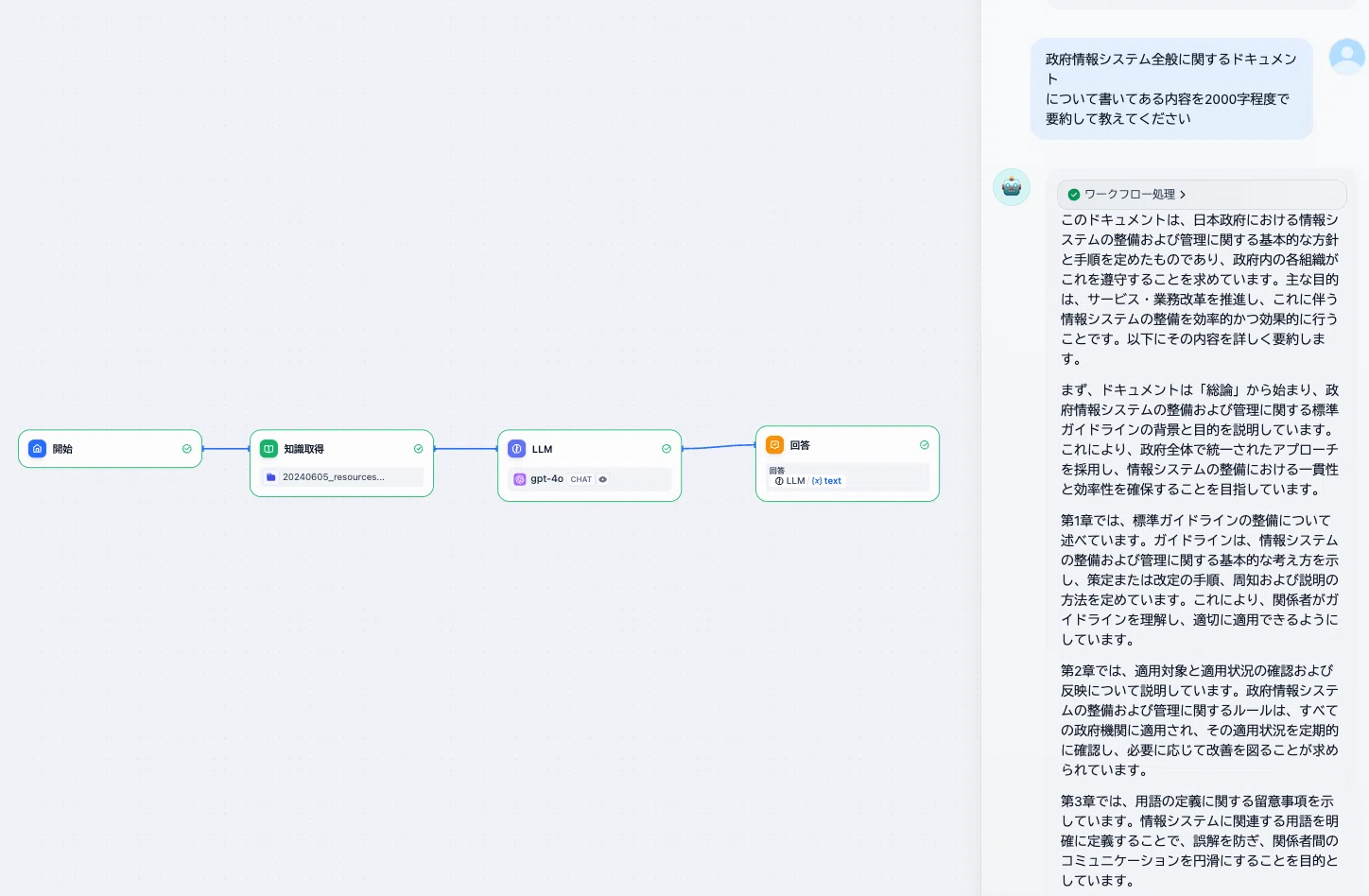Click the success check mark on the 知識取得 node
The image size is (1369, 896).
419,449
